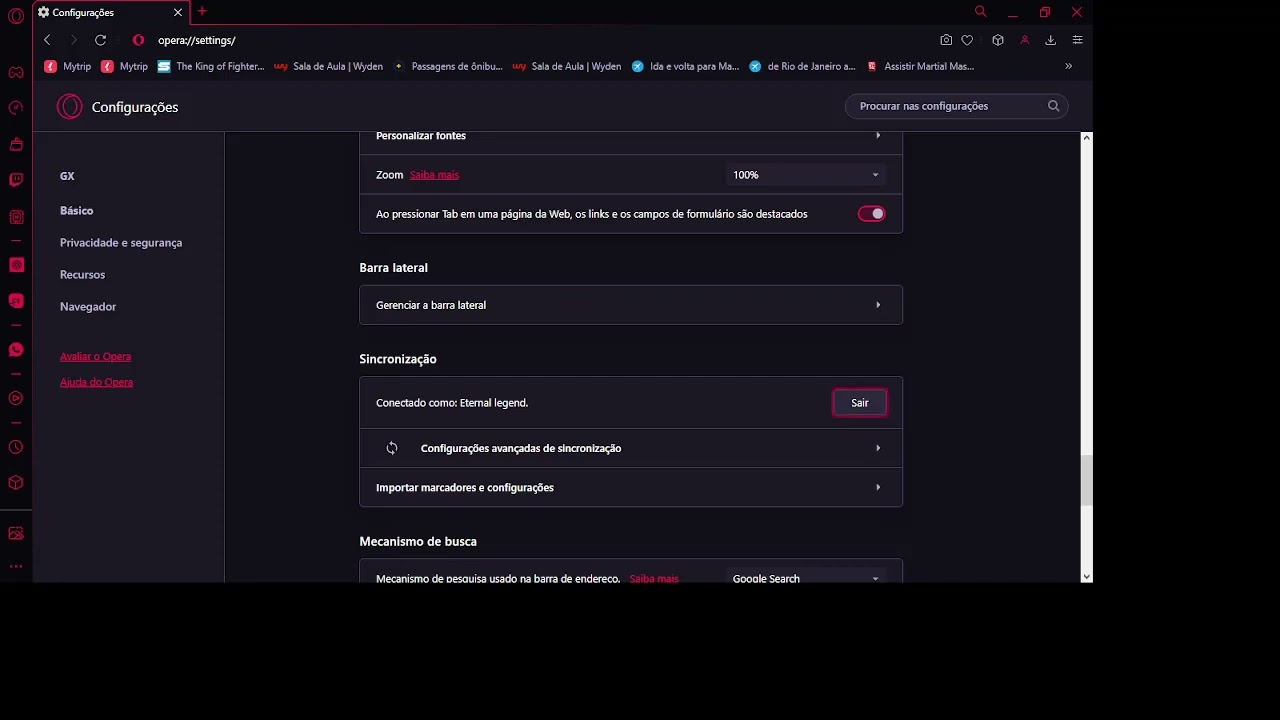Open the downloads icon in toolbar

1050,40
